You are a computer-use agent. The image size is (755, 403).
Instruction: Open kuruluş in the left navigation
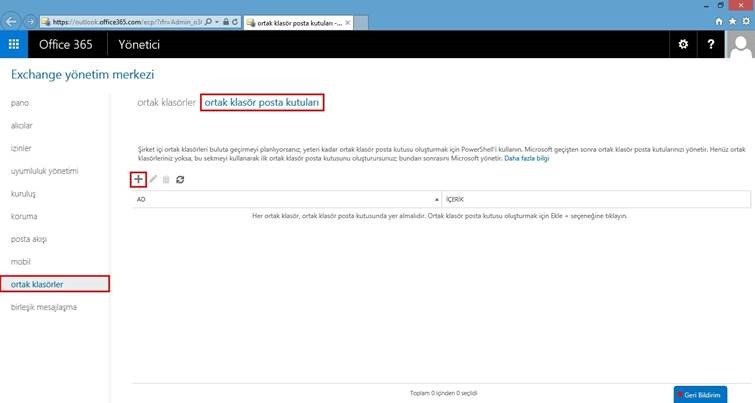(x=23, y=194)
